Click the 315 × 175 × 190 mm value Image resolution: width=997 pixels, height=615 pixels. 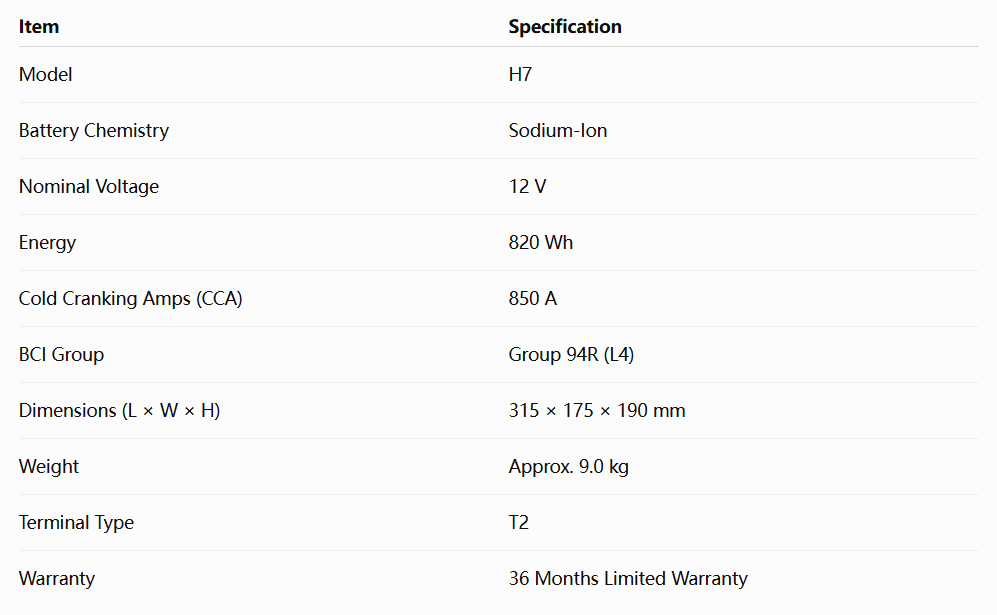596,410
